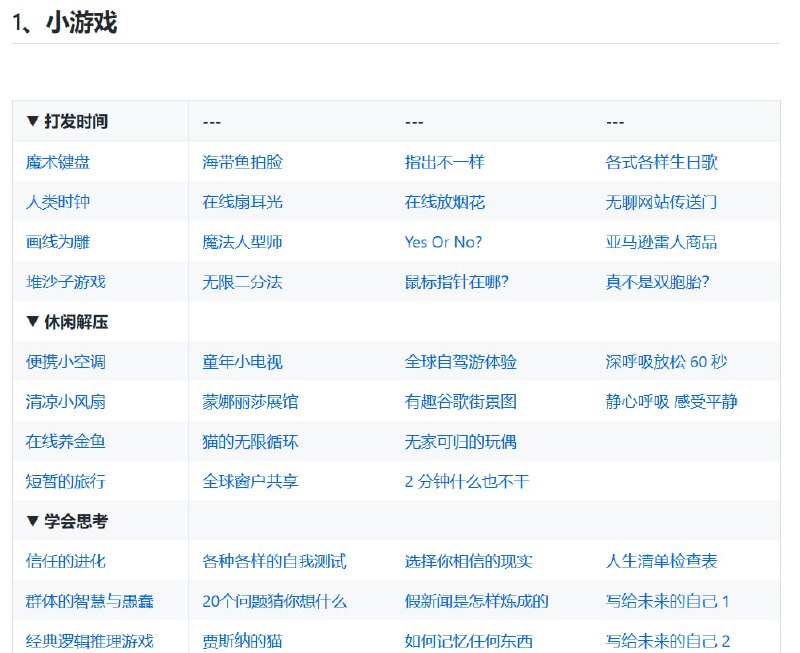Open the 便携小空调 link
The height and width of the screenshot is (653, 800).
pos(55,362)
